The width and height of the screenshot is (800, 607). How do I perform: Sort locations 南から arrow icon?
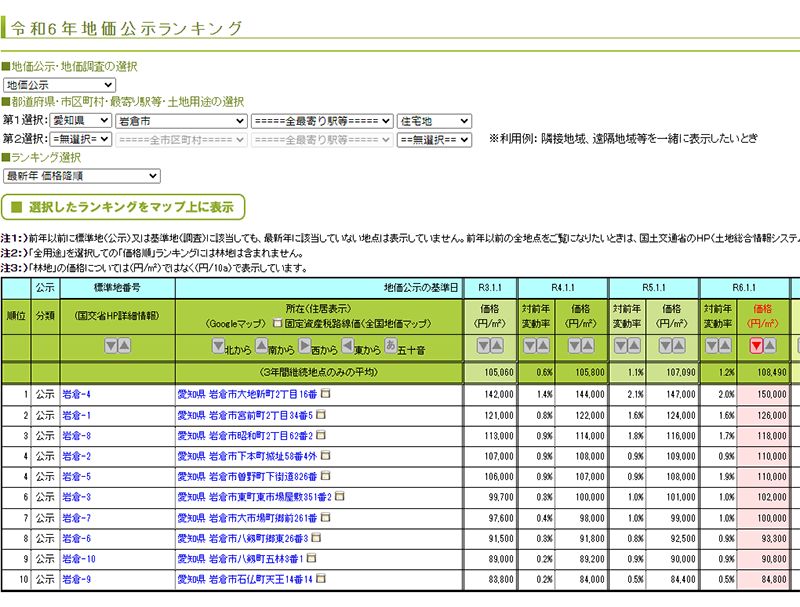[x=261, y=346]
